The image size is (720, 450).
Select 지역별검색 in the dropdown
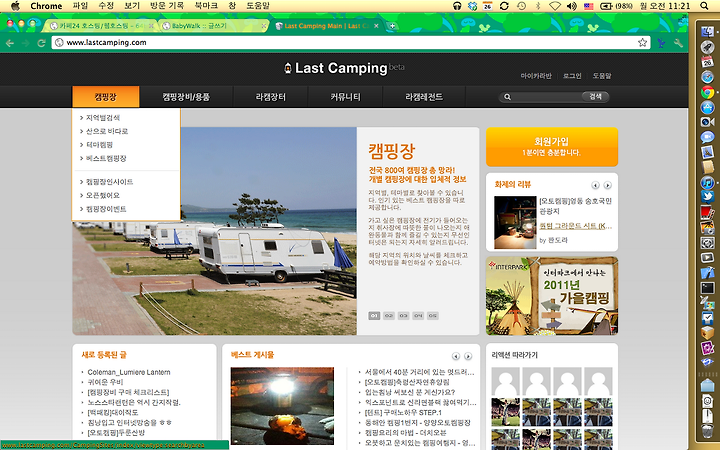[x=103, y=118]
